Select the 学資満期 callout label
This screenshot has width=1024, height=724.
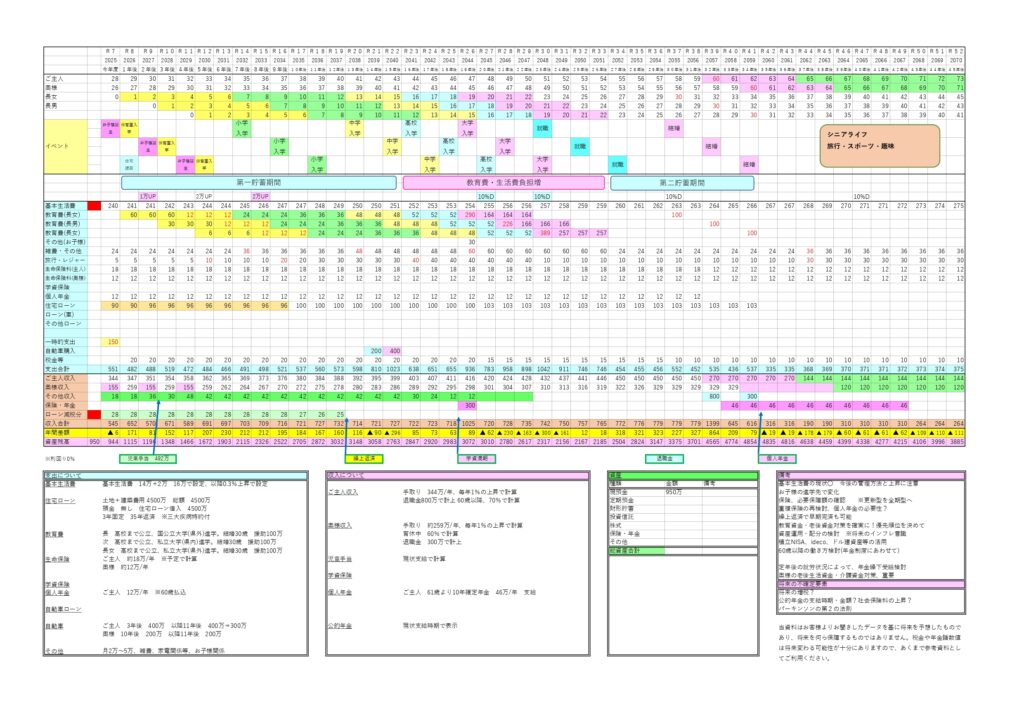tap(475, 459)
